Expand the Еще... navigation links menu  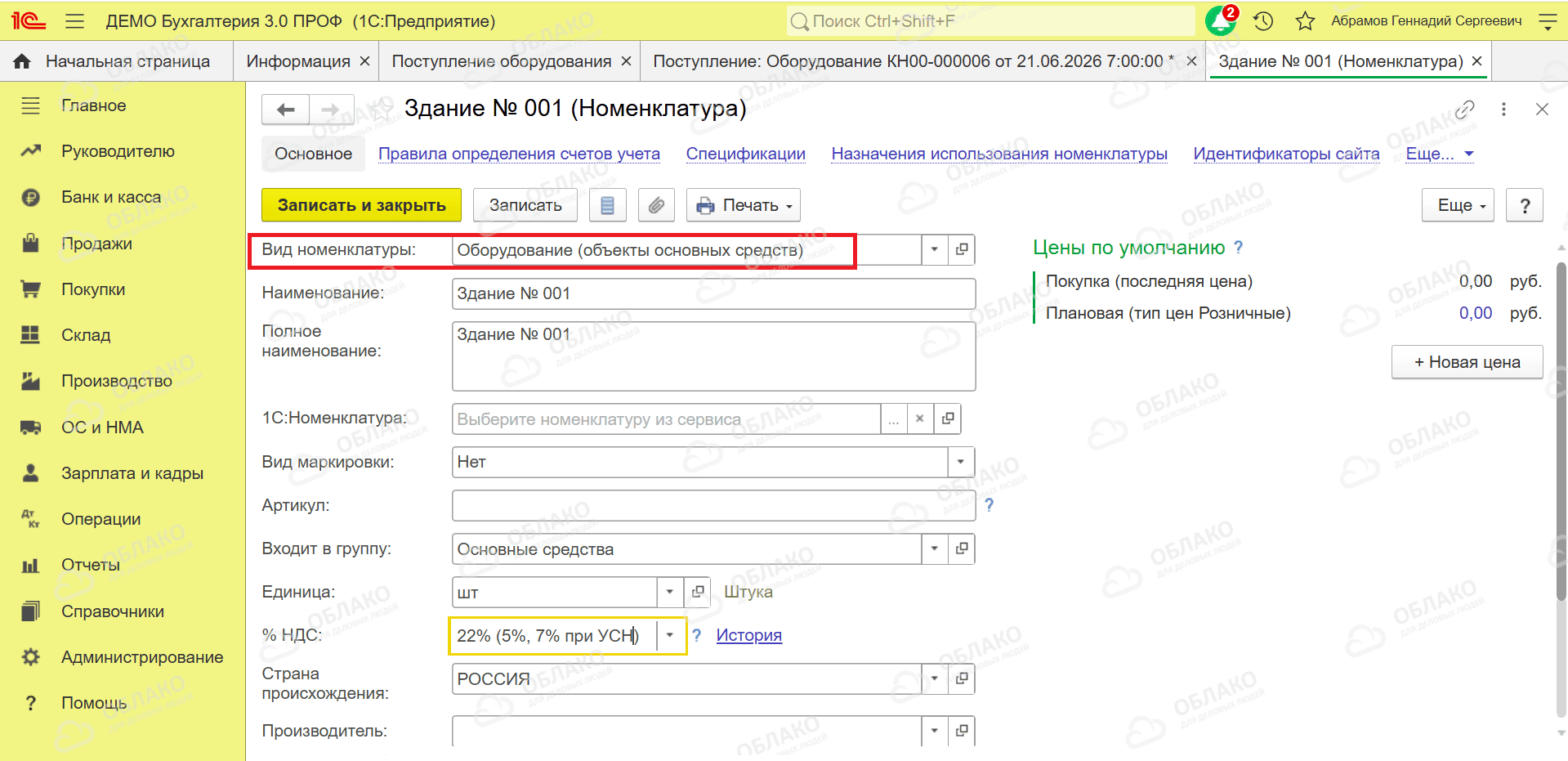pyautogui.click(x=1439, y=154)
